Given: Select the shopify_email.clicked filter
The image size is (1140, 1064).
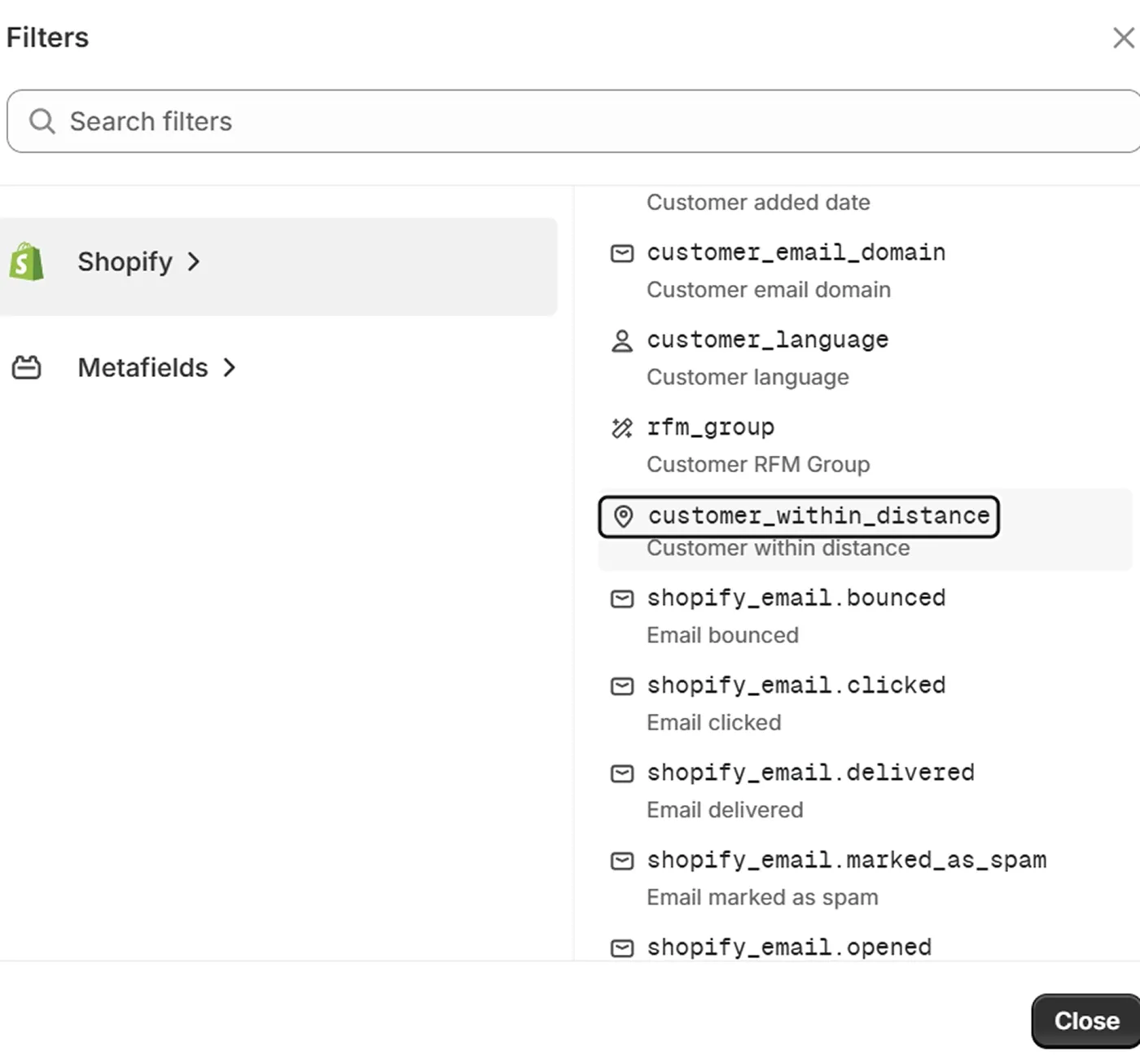Looking at the screenshot, I should [x=796, y=685].
